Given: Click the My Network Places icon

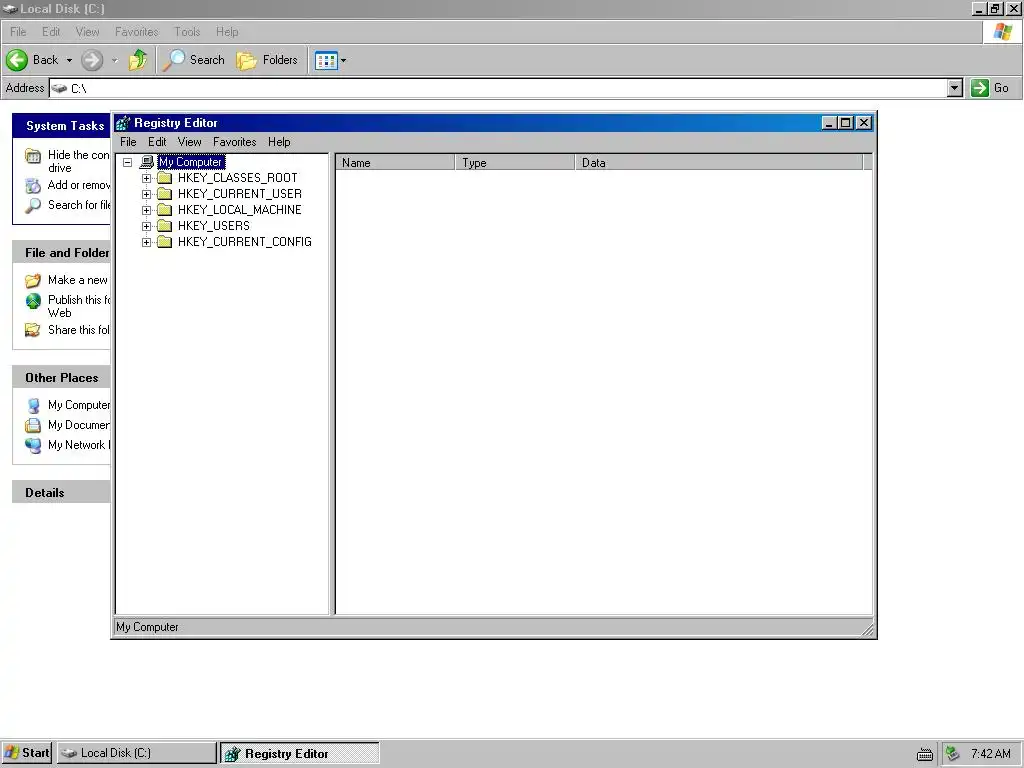Looking at the screenshot, I should point(33,445).
